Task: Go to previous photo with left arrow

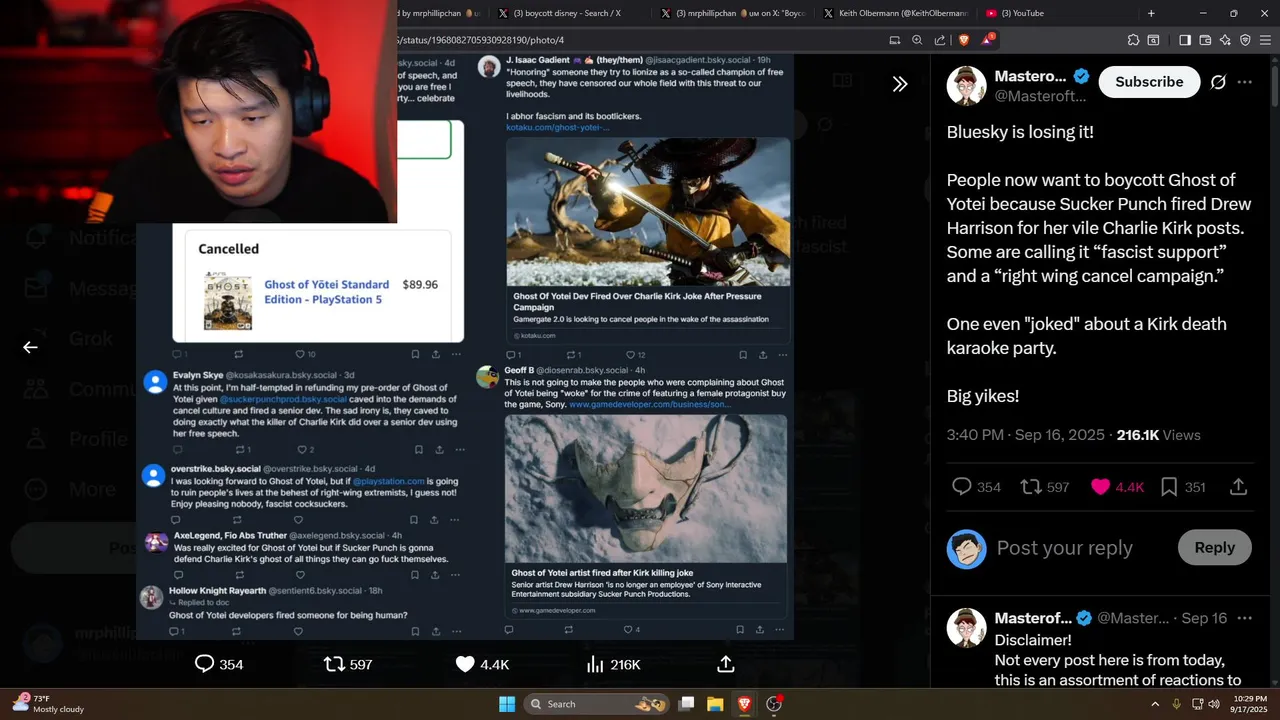Action: coord(30,347)
